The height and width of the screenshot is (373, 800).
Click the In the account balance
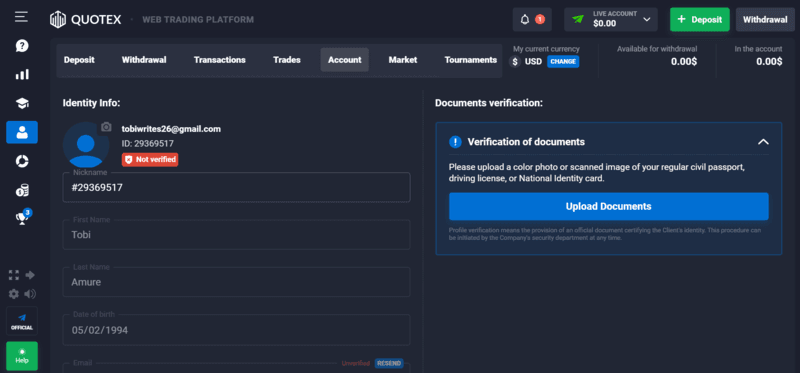tap(769, 62)
